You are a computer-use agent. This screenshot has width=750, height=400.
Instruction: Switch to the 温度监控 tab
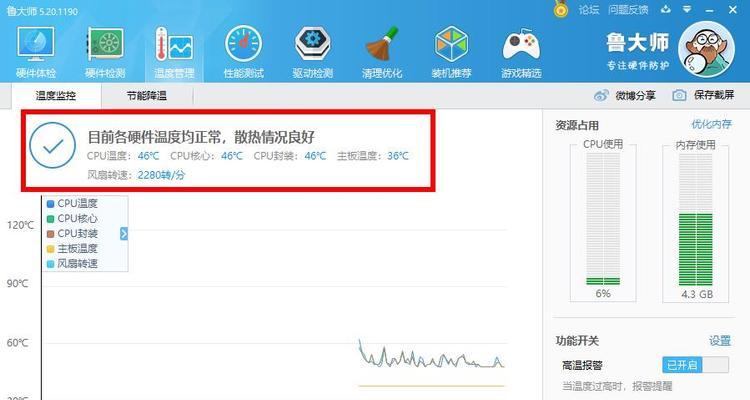pyautogui.click(x=56, y=96)
